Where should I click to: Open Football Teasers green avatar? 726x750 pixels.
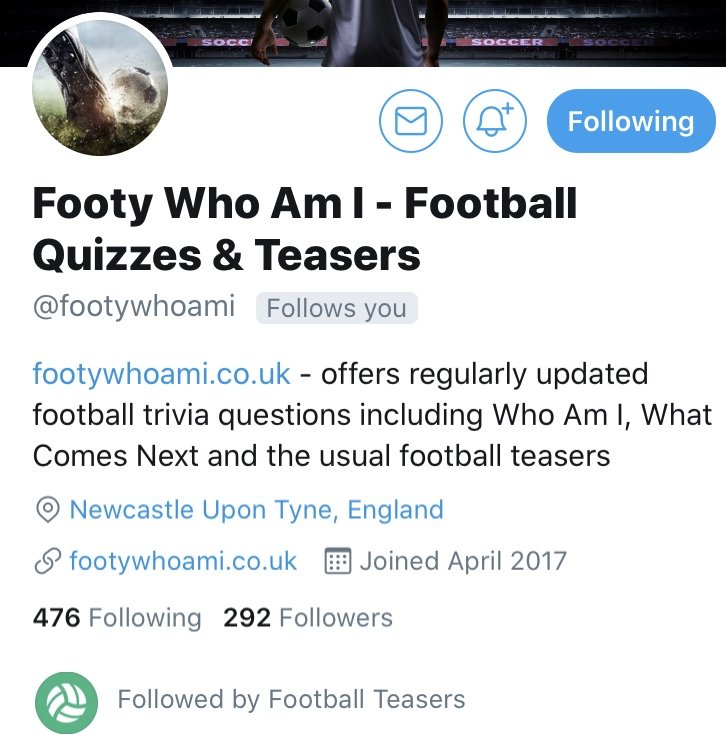(x=66, y=703)
